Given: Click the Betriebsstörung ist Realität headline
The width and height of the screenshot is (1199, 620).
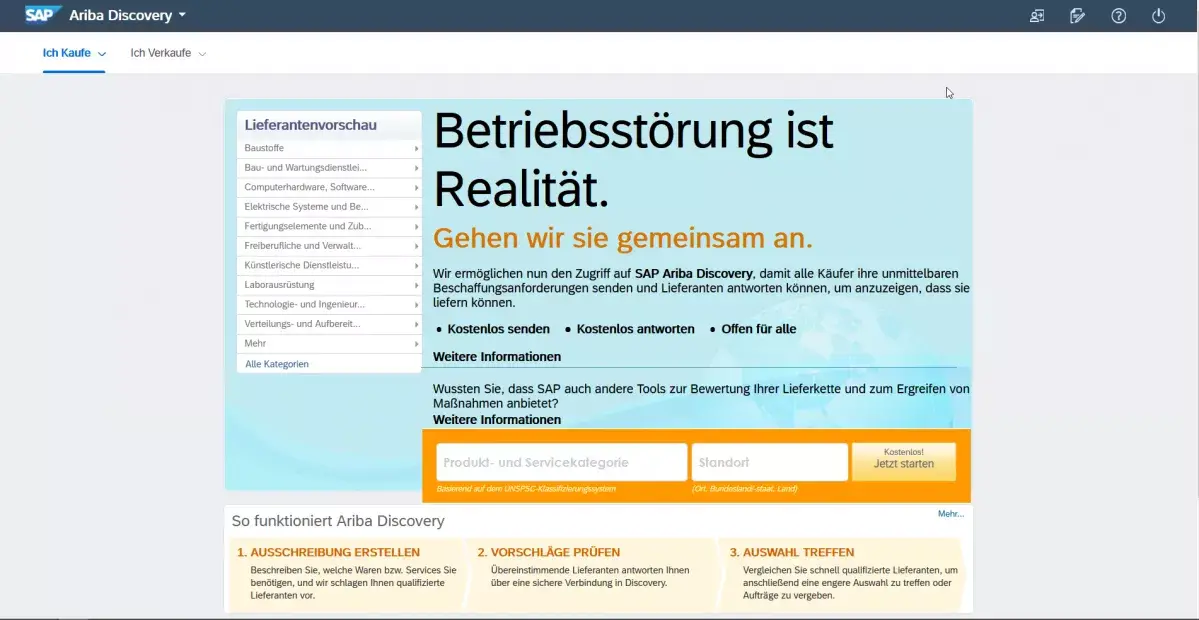Looking at the screenshot, I should click(633, 160).
